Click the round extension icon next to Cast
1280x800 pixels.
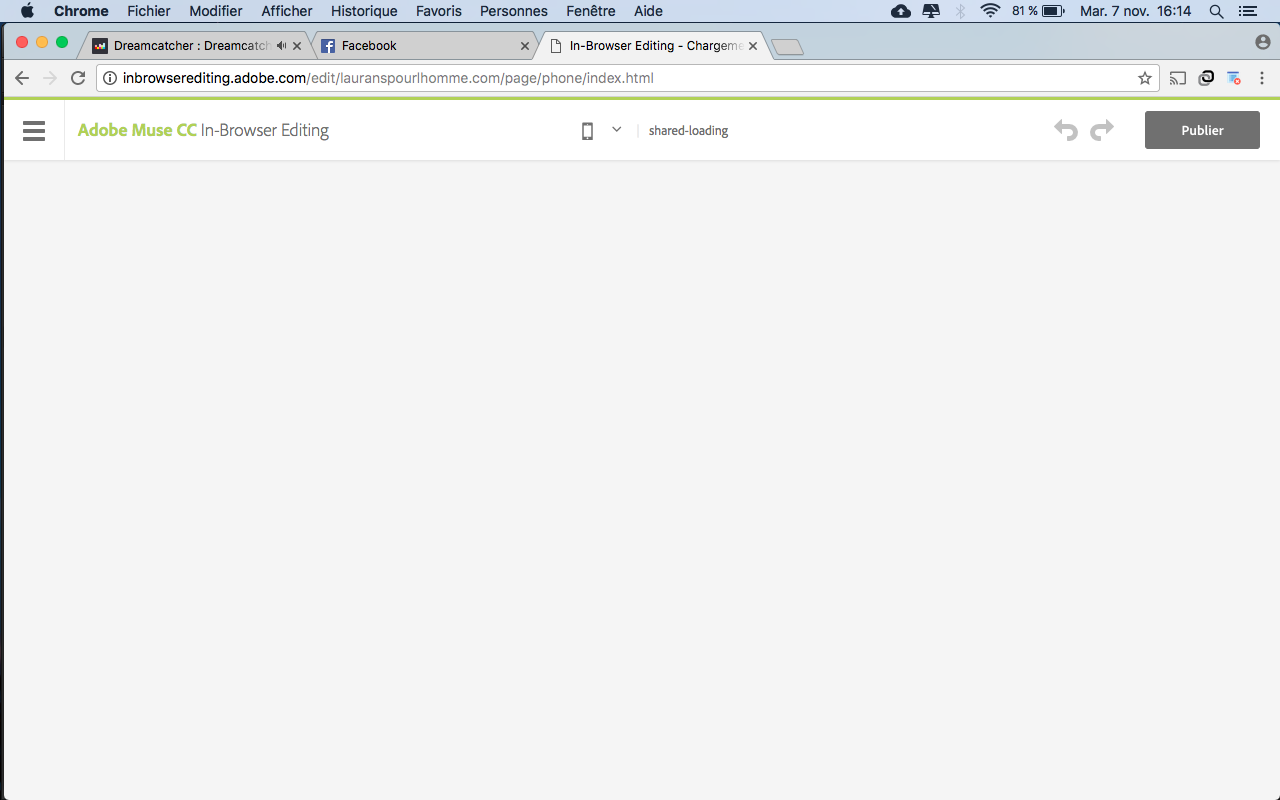point(1207,78)
